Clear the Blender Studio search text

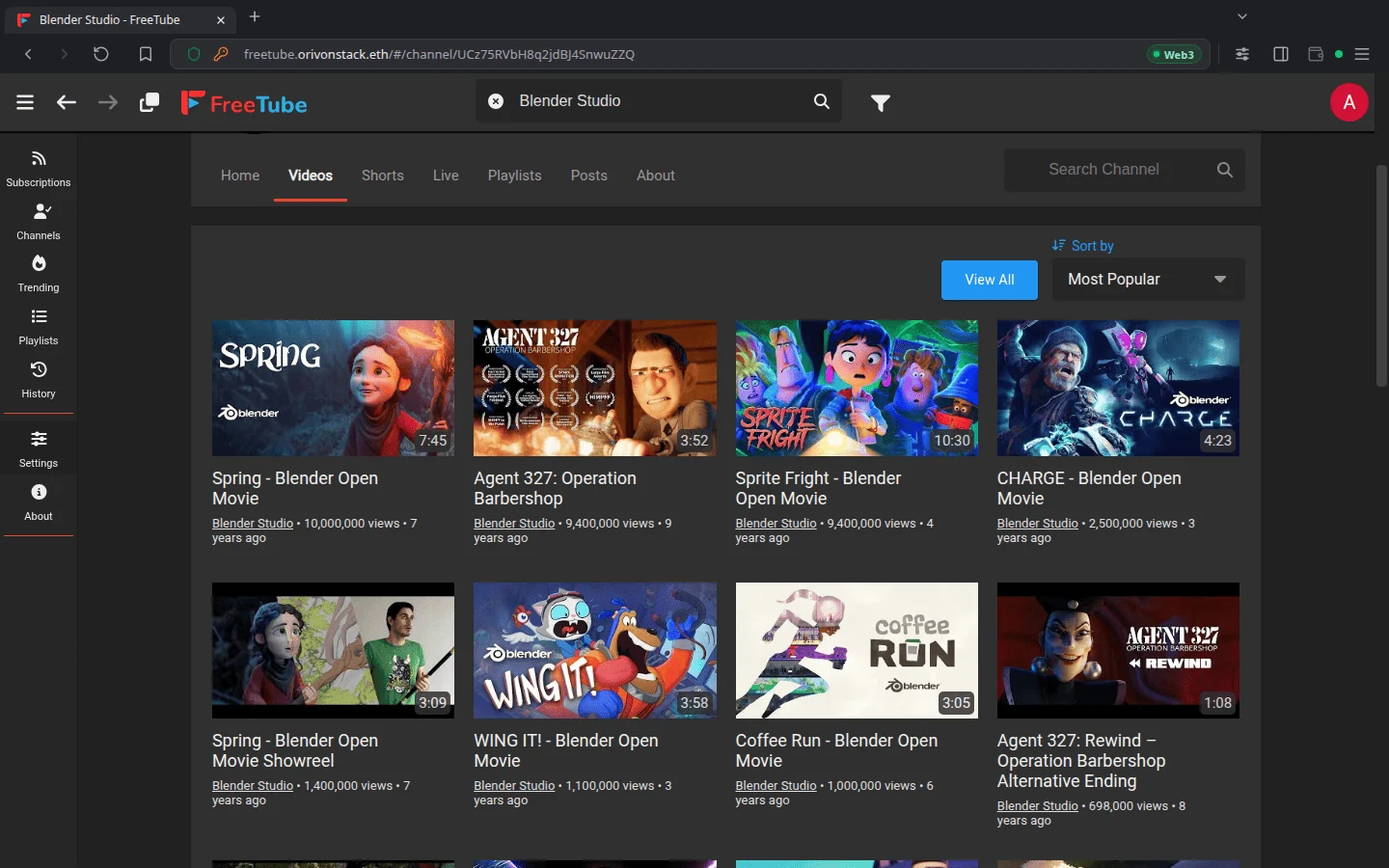pos(496,101)
